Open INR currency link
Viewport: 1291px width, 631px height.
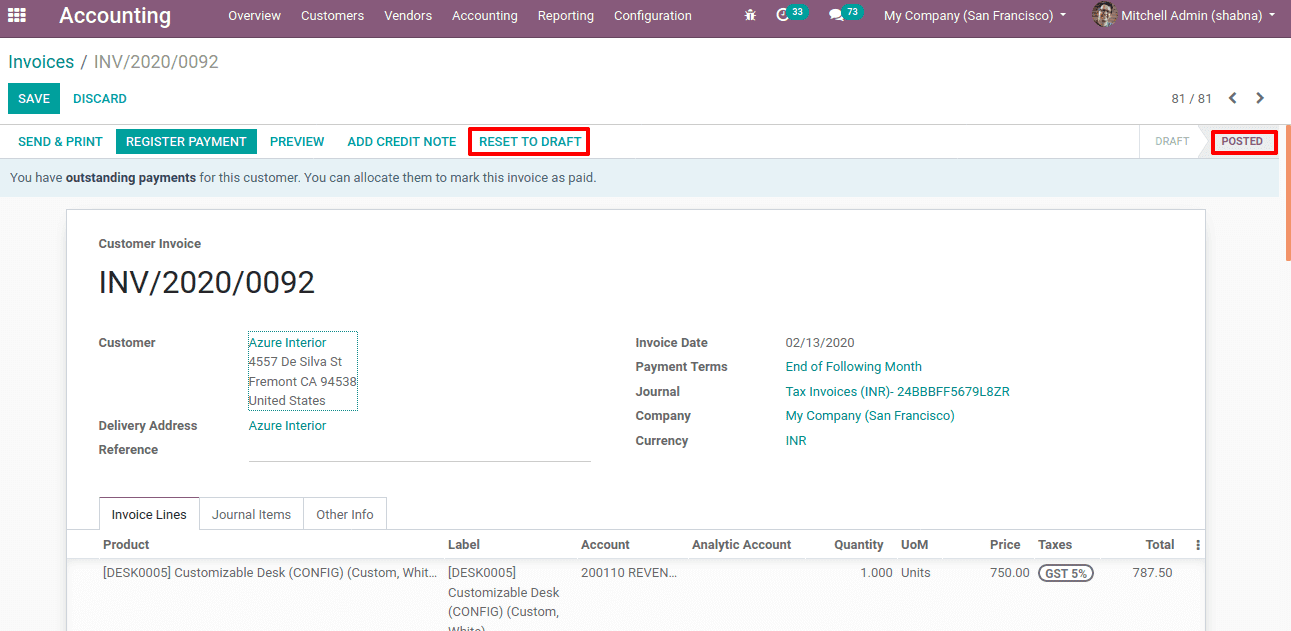point(796,441)
